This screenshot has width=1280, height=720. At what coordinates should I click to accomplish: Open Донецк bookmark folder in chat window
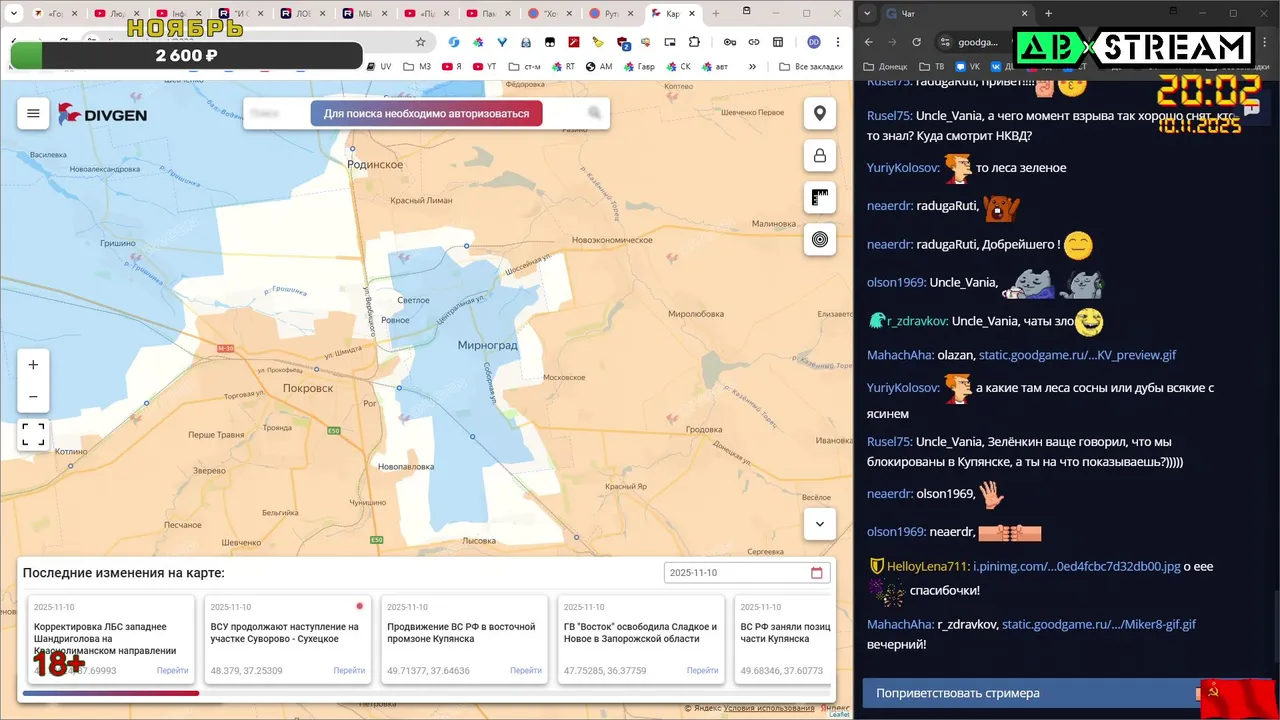coord(887,66)
